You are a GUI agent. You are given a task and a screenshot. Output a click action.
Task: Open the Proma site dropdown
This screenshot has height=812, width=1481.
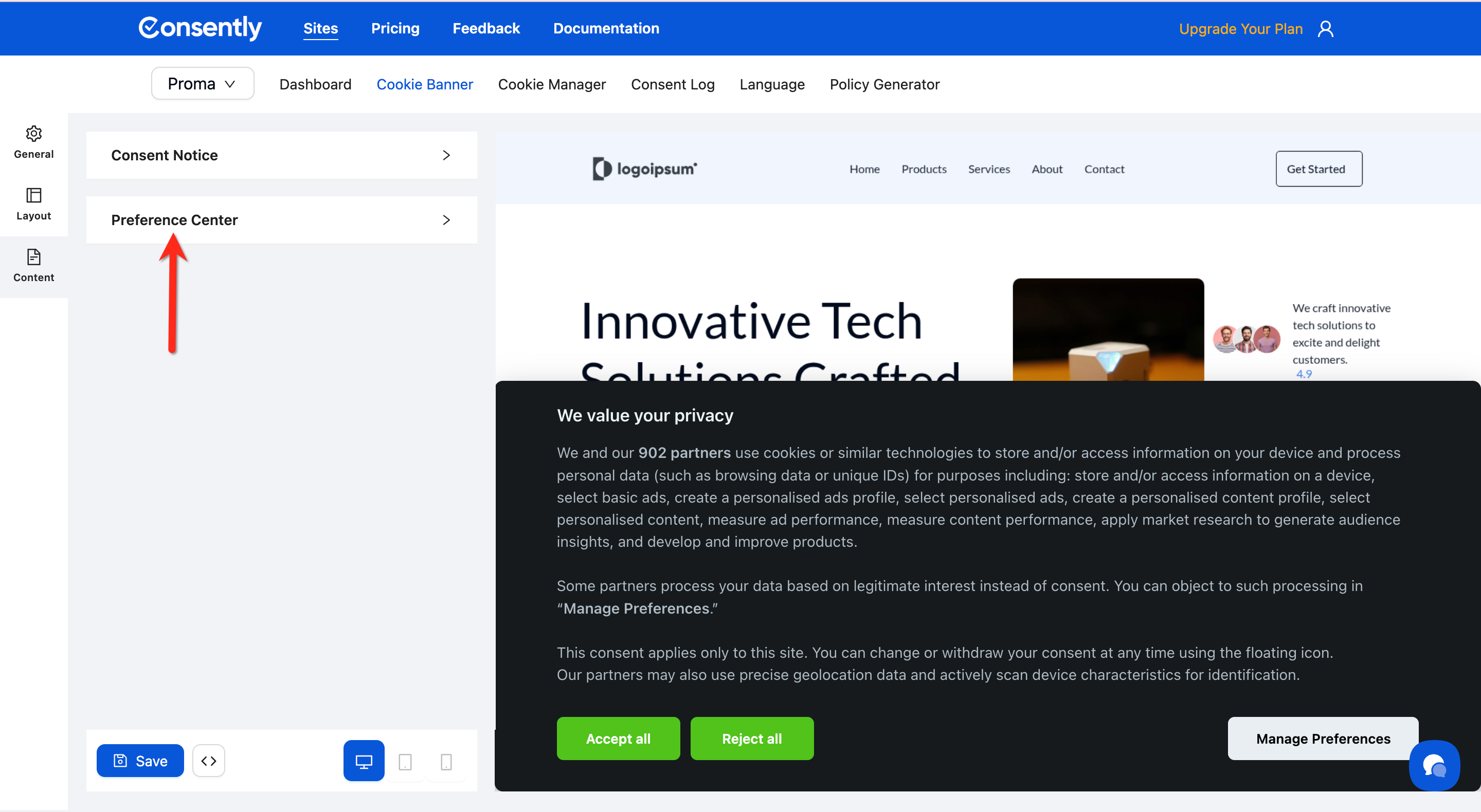click(203, 84)
